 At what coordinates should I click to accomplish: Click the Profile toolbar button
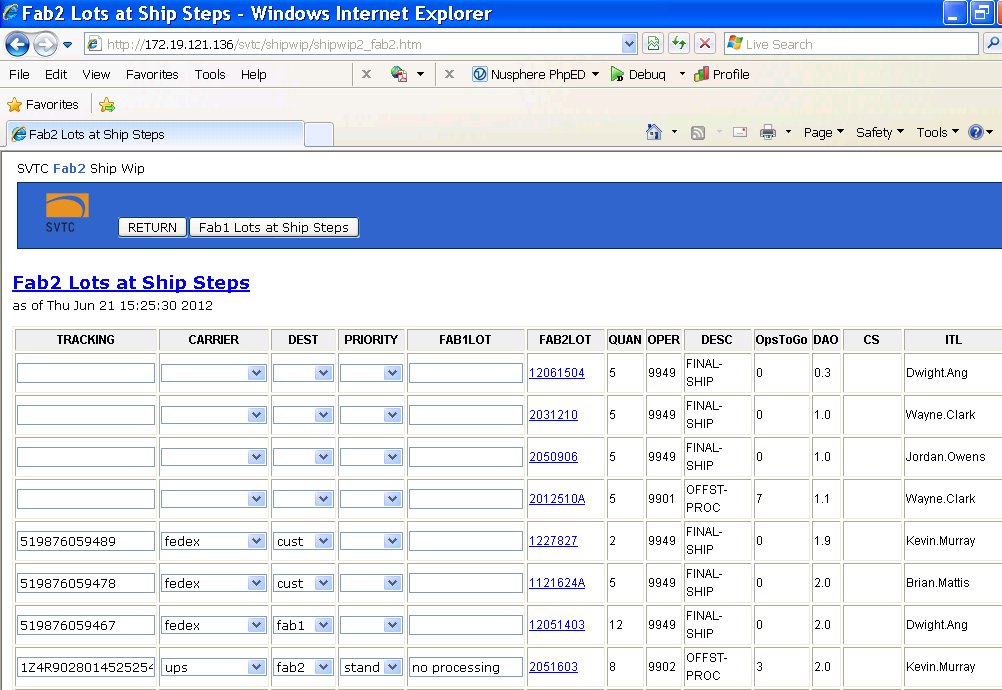click(x=722, y=74)
